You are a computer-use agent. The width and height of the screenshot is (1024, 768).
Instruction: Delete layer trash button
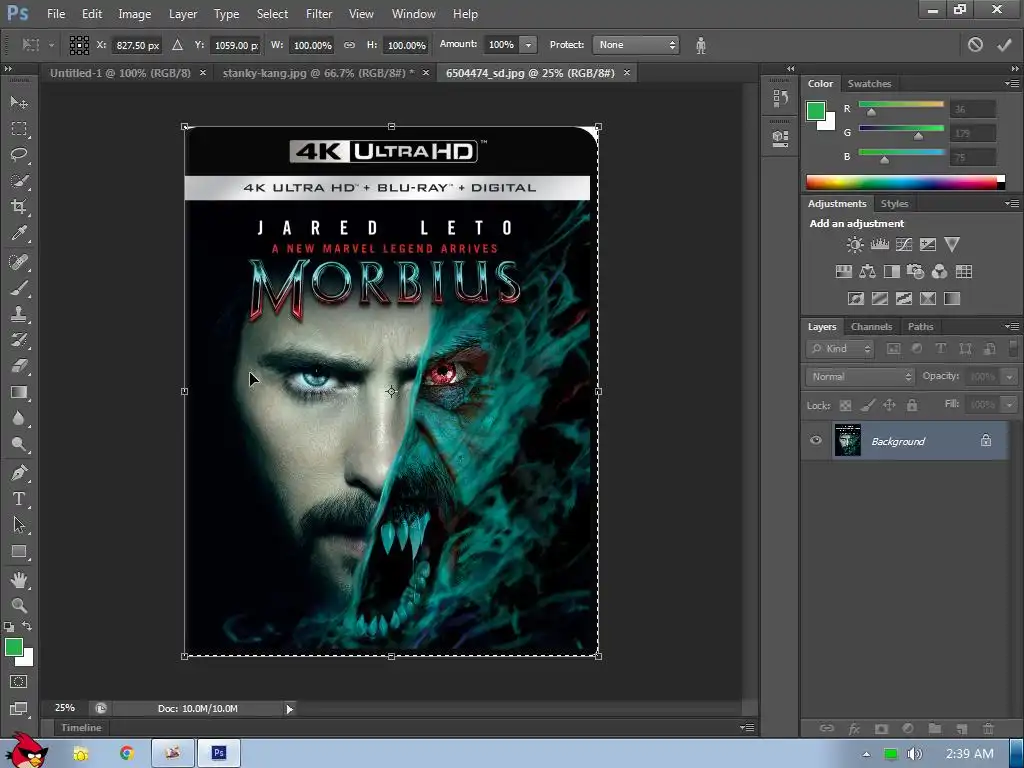pyautogui.click(x=988, y=728)
